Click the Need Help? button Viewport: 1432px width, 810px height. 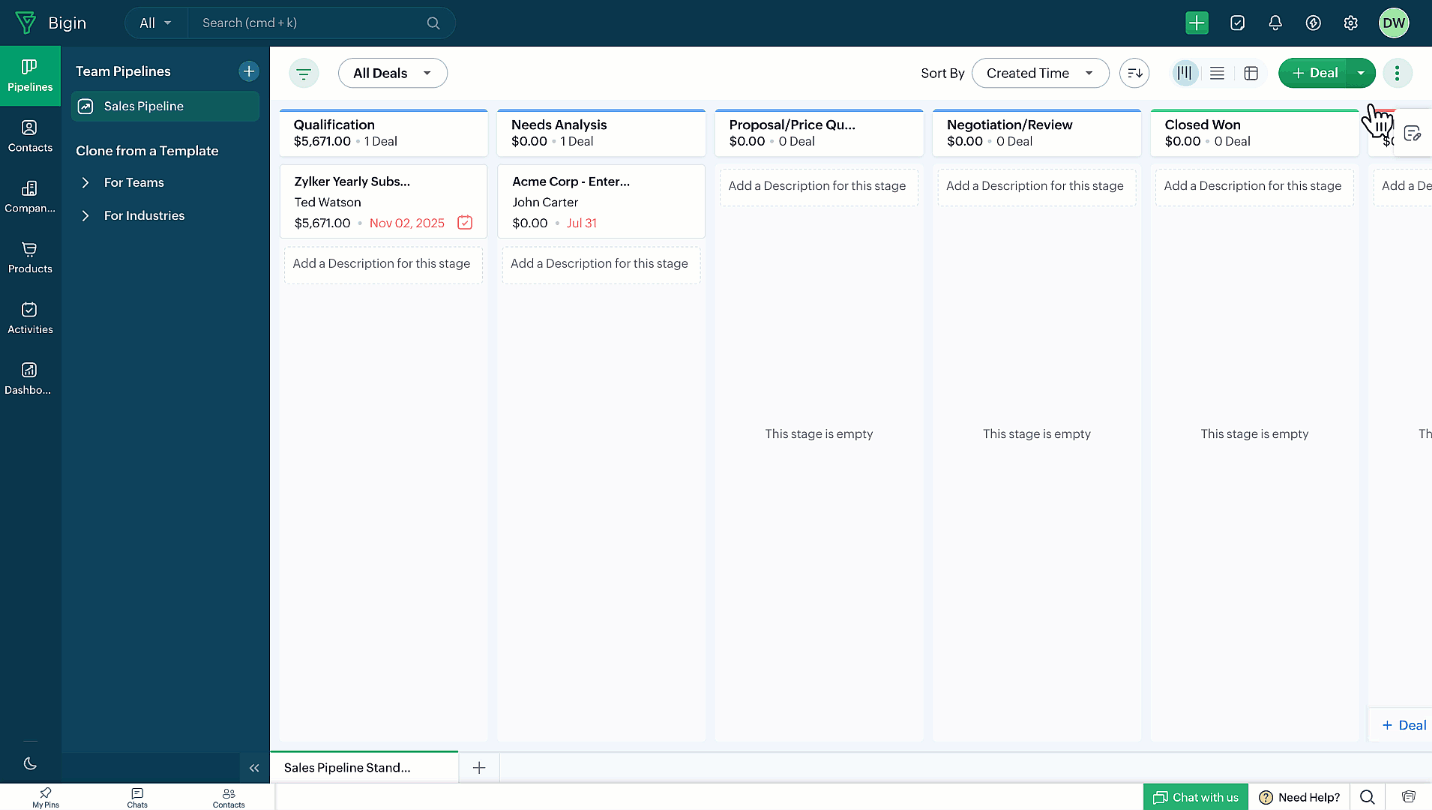1299,797
